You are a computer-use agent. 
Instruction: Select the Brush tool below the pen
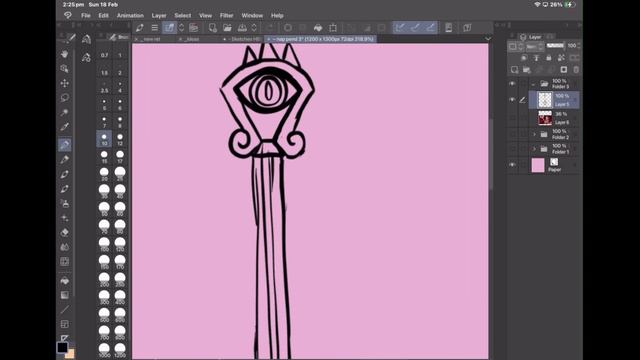(x=64, y=160)
